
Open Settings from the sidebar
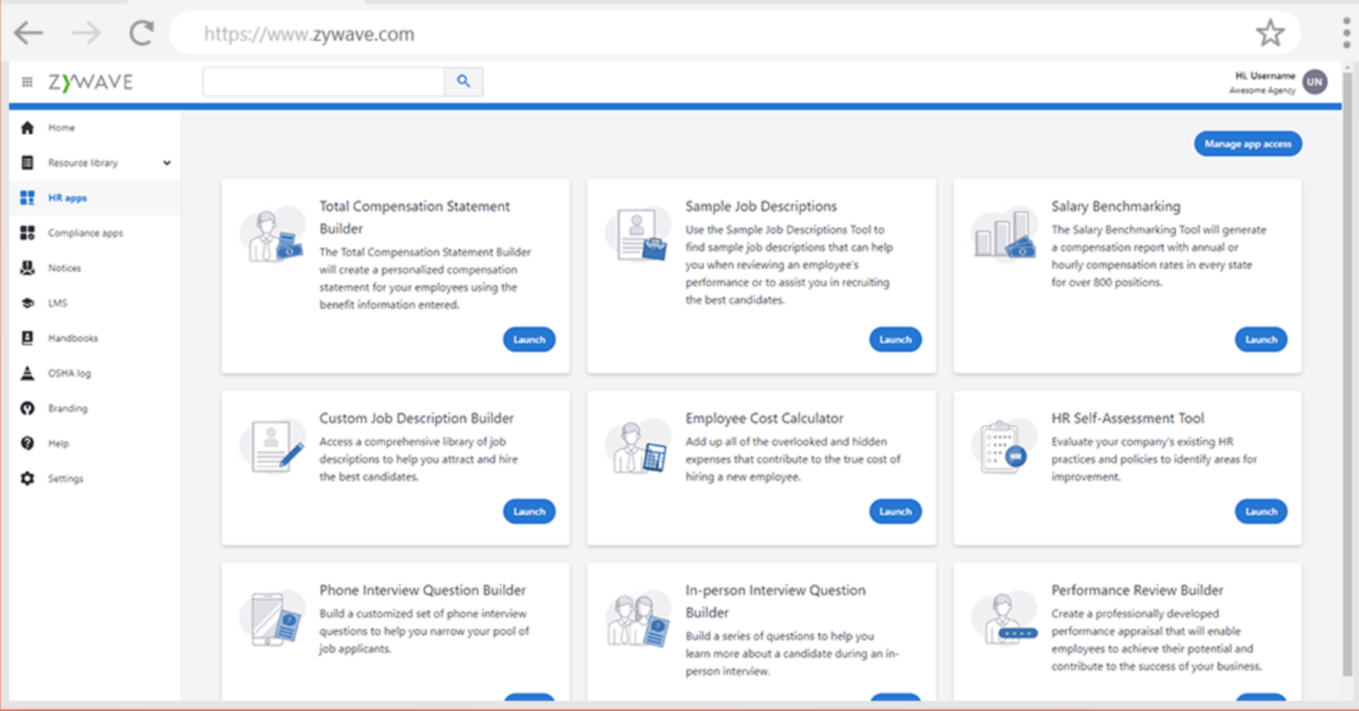coord(65,478)
